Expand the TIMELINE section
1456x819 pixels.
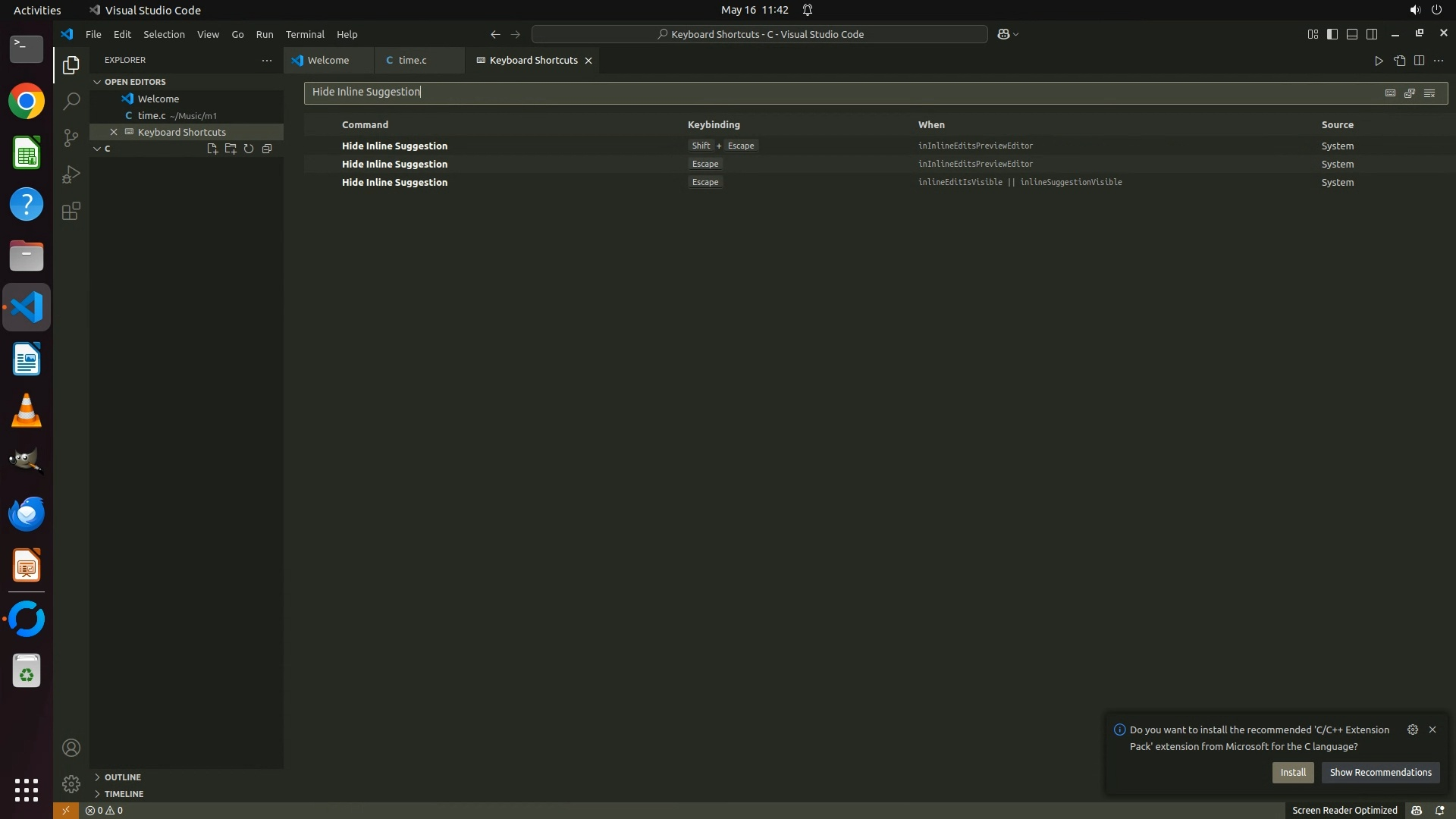click(x=124, y=794)
